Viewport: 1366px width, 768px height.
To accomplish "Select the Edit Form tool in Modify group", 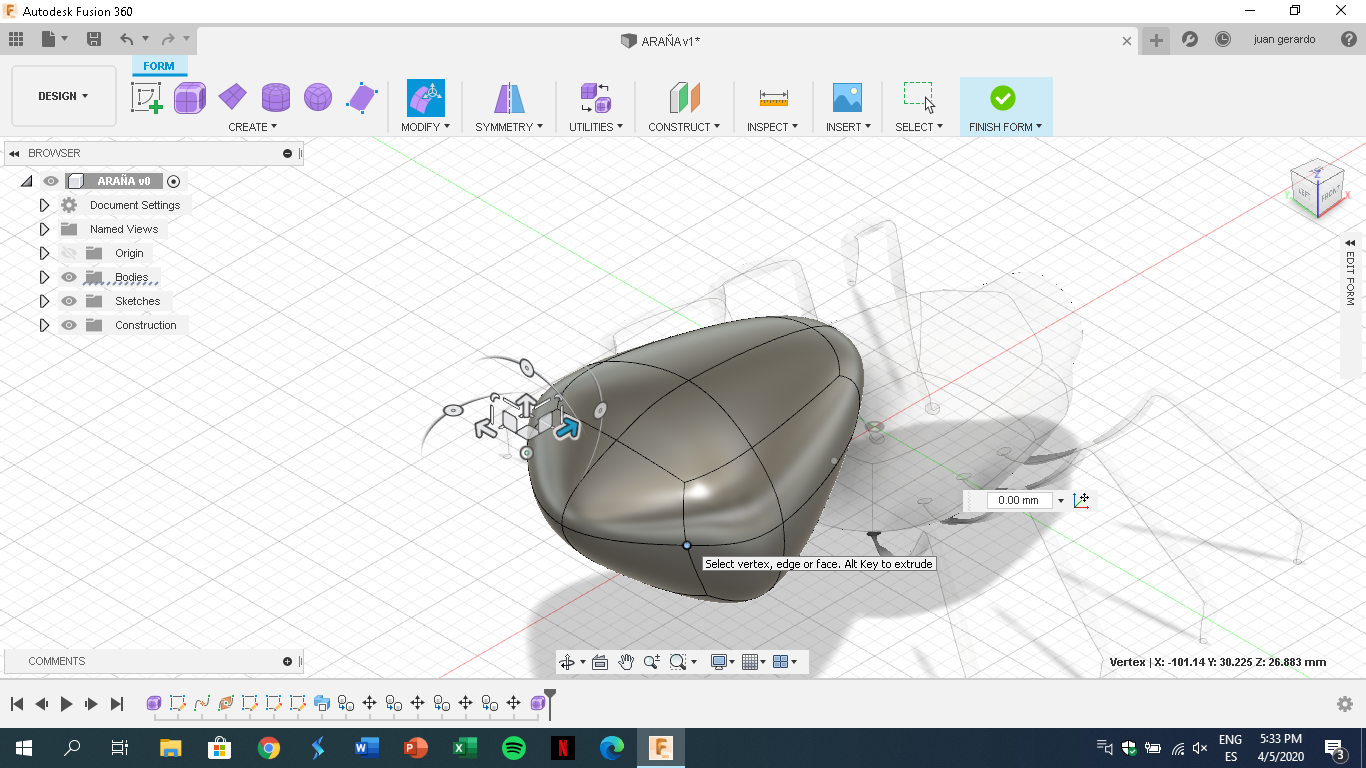I will click(424, 97).
